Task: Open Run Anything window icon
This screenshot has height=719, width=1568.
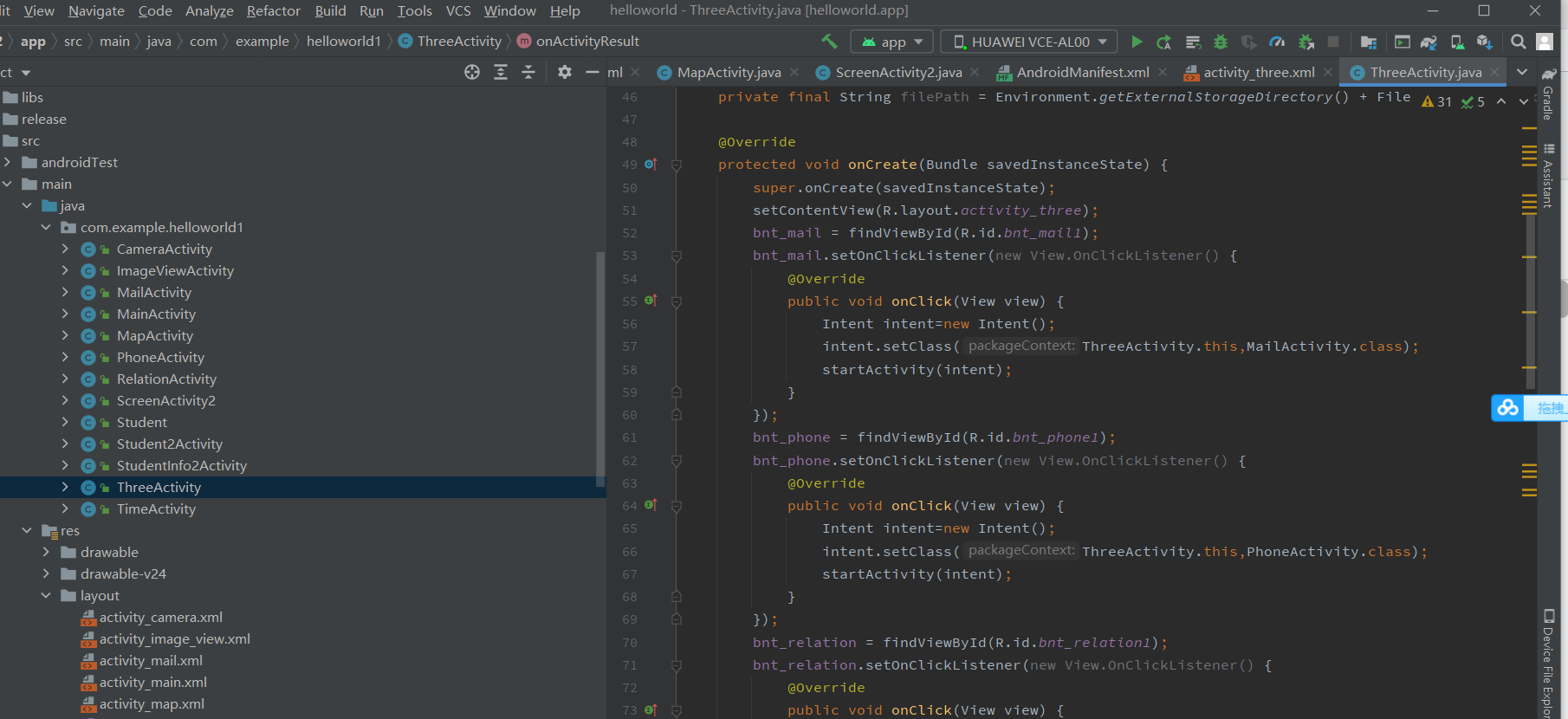Action: click(1402, 42)
